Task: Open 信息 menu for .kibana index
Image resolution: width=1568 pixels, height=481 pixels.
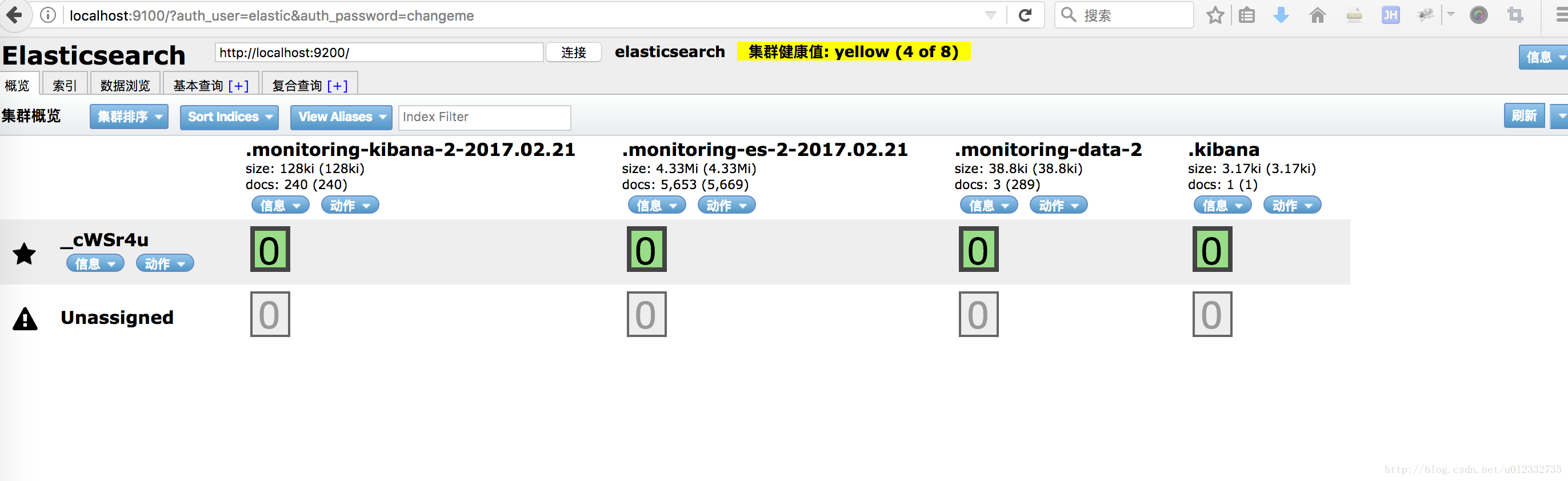Action: (1223, 205)
